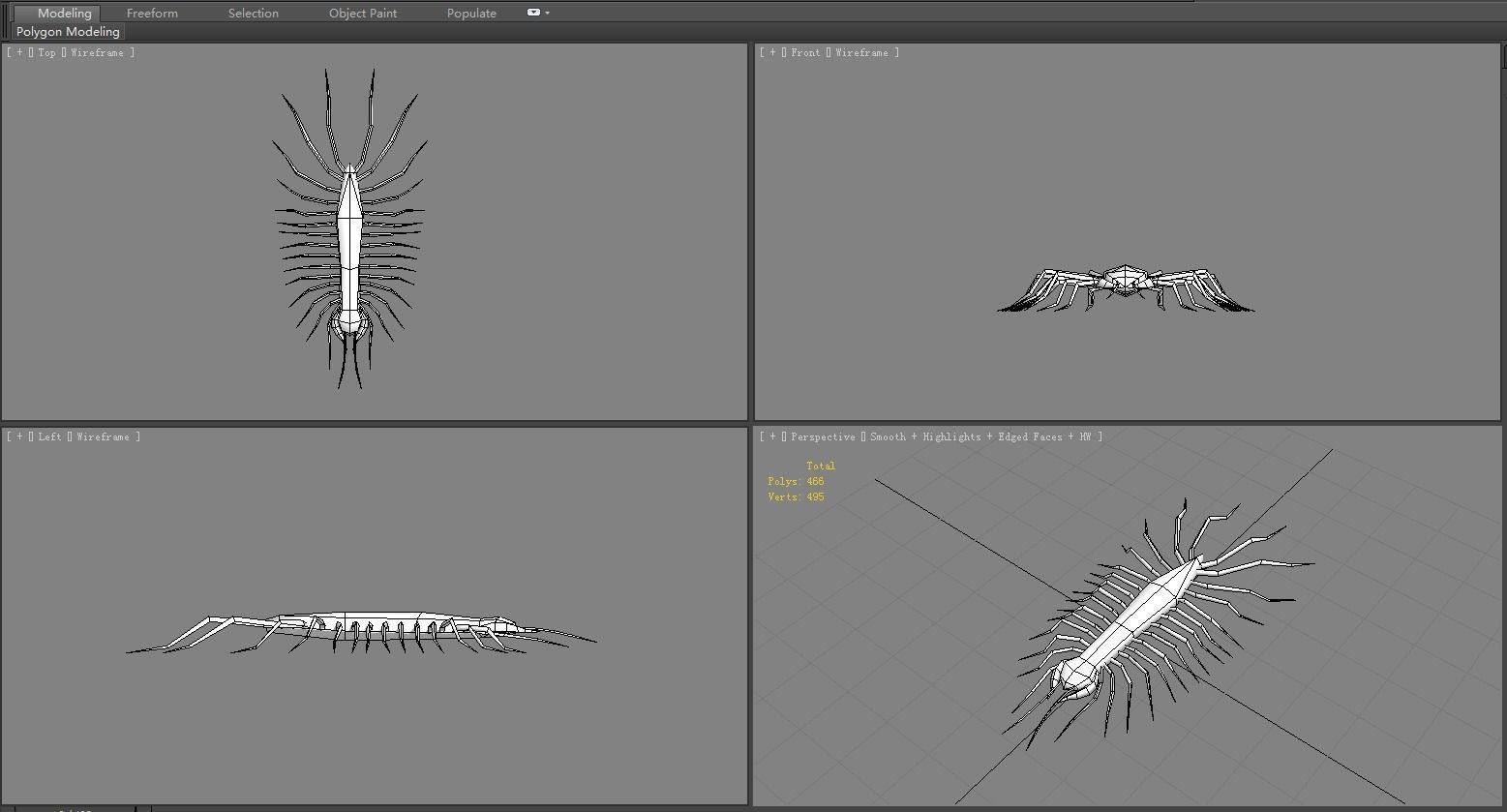
Task: Click the Total statistics header text
Action: pos(821,466)
